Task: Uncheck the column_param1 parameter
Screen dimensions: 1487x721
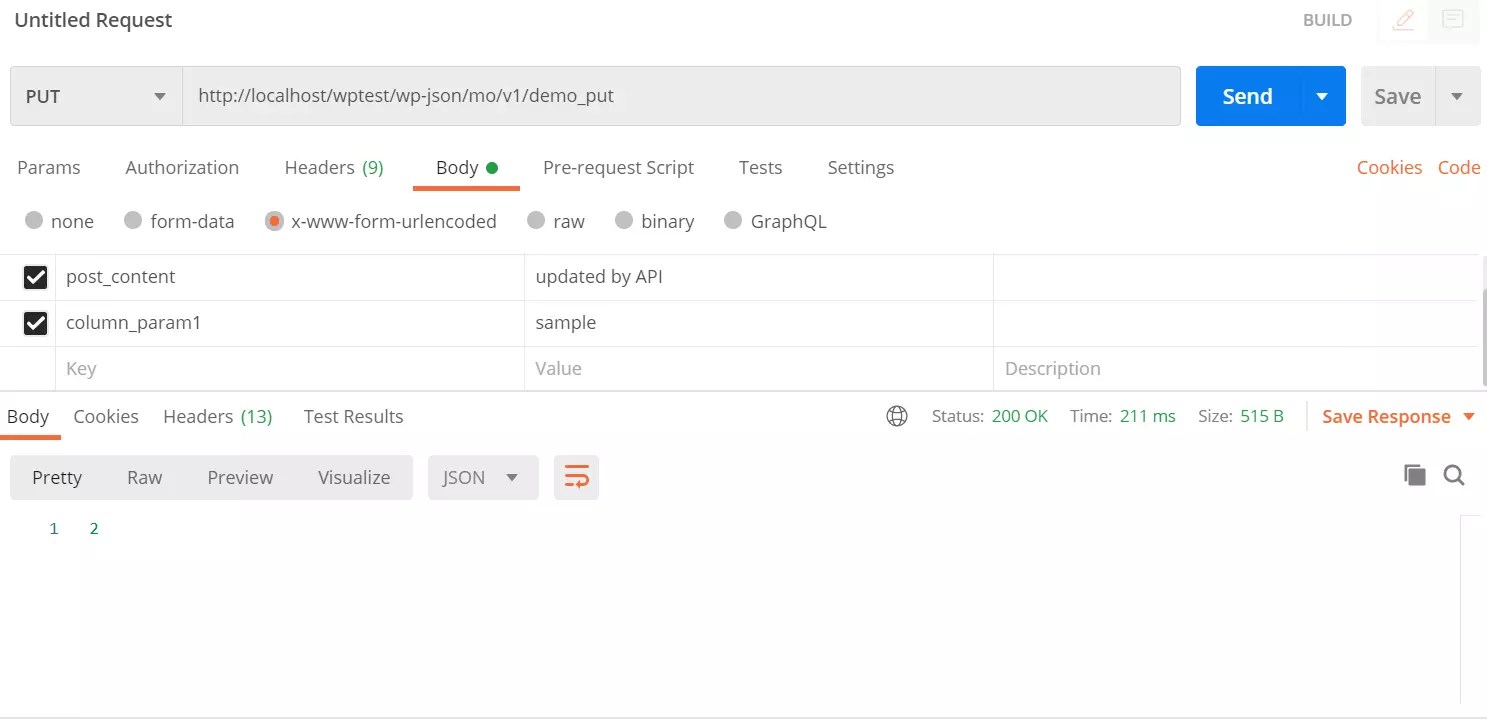Action: point(36,323)
